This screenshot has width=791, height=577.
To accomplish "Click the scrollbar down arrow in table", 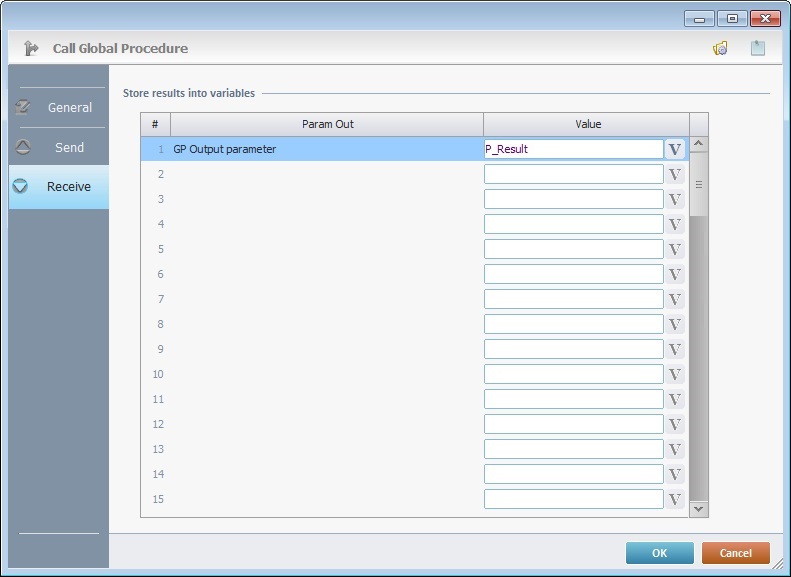I will pyautogui.click(x=698, y=508).
